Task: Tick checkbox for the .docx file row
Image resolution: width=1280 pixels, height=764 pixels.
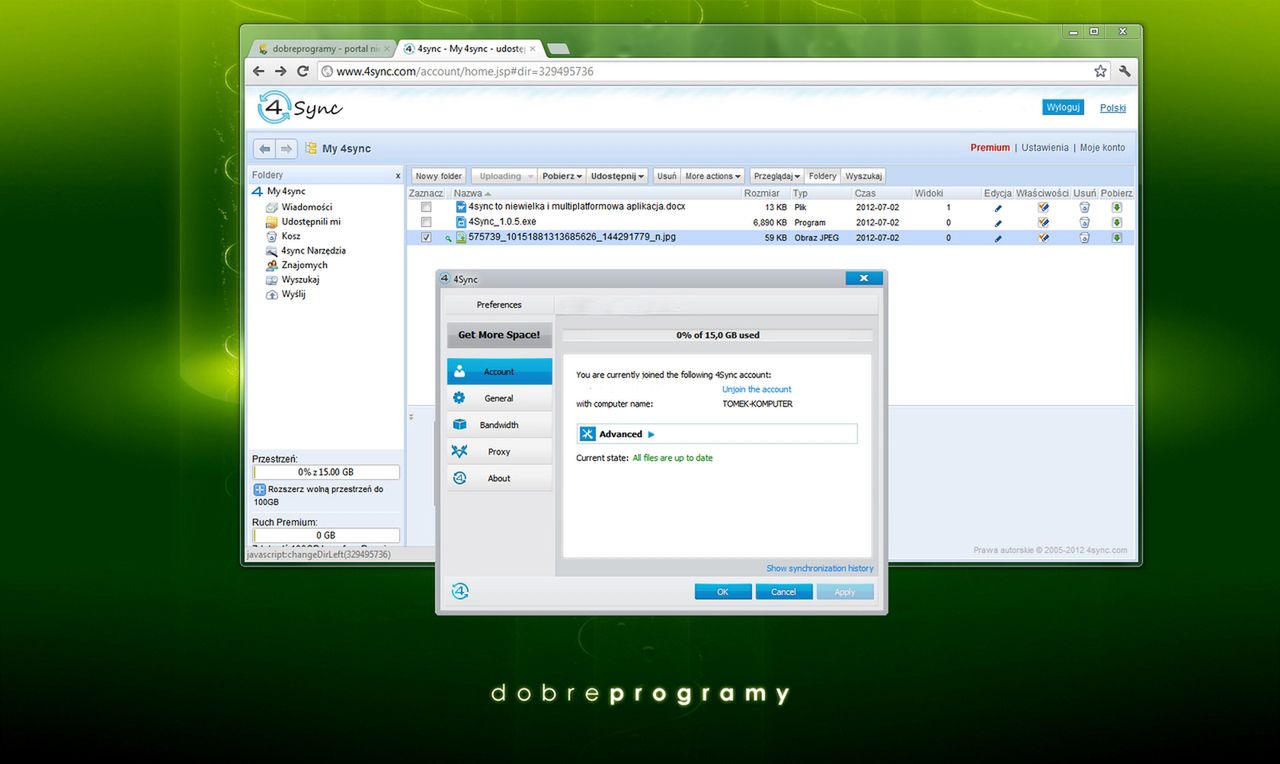Action: [x=426, y=207]
